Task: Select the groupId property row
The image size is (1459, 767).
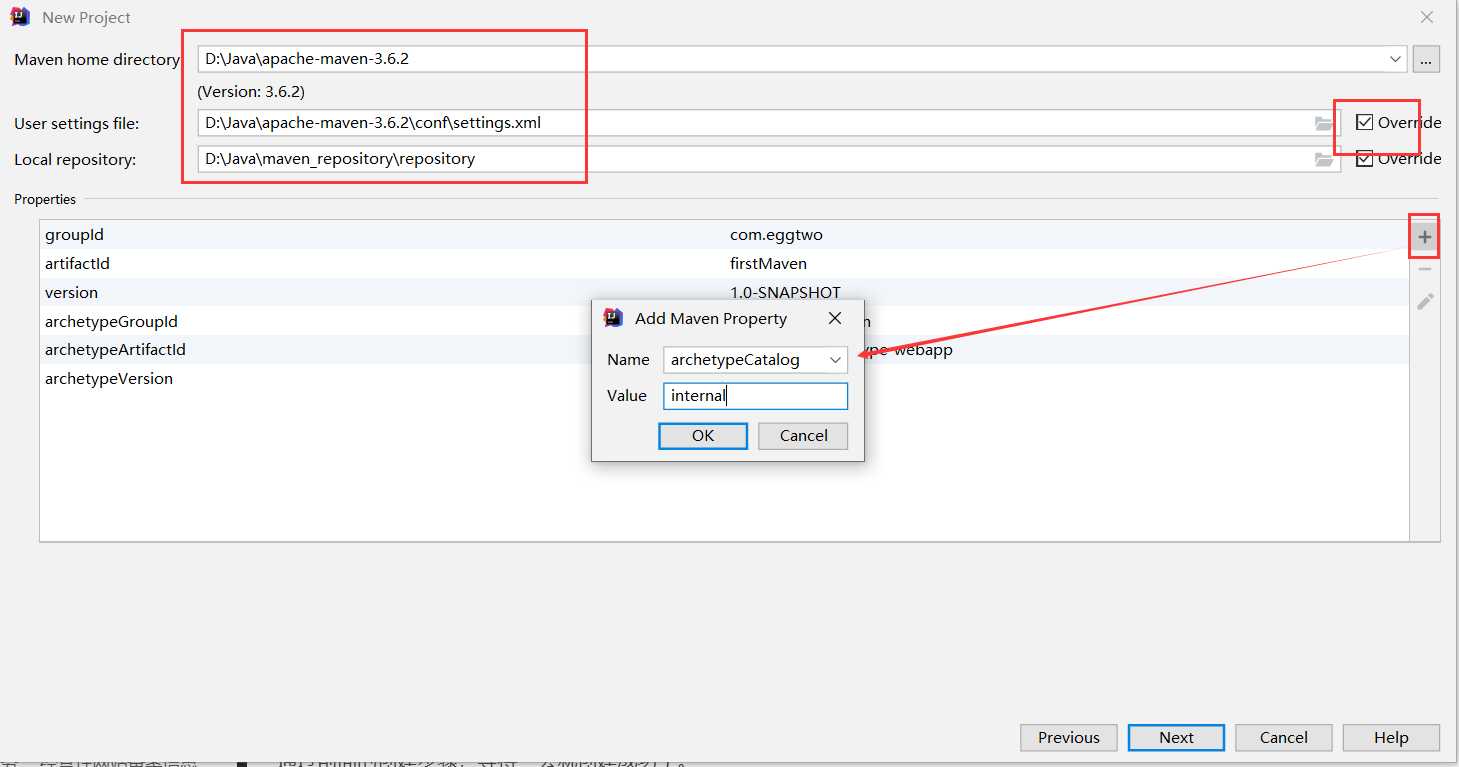Action: (724, 235)
